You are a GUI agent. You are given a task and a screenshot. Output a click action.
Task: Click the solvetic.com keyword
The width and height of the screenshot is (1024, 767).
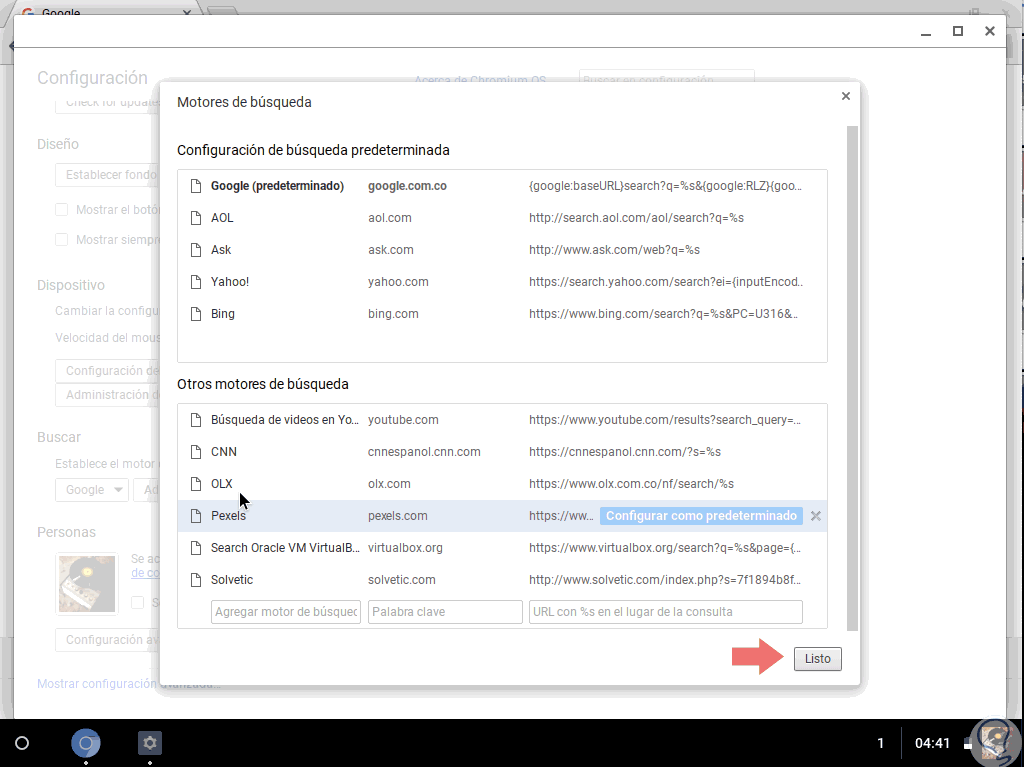tap(402, 580)
